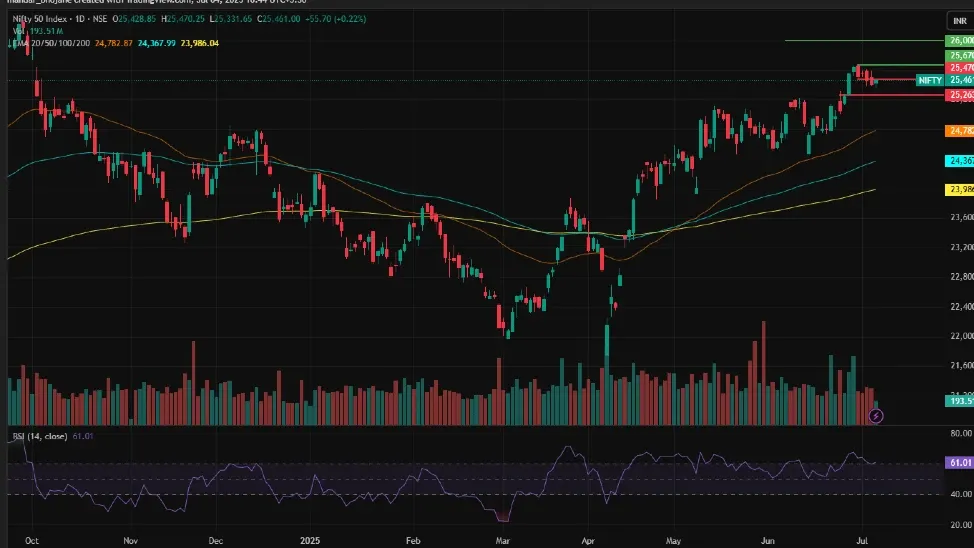Viewport: 974px width, 548px height.
Task: Select the RSI (14, close) indicator legend
Action: [40, 436]
